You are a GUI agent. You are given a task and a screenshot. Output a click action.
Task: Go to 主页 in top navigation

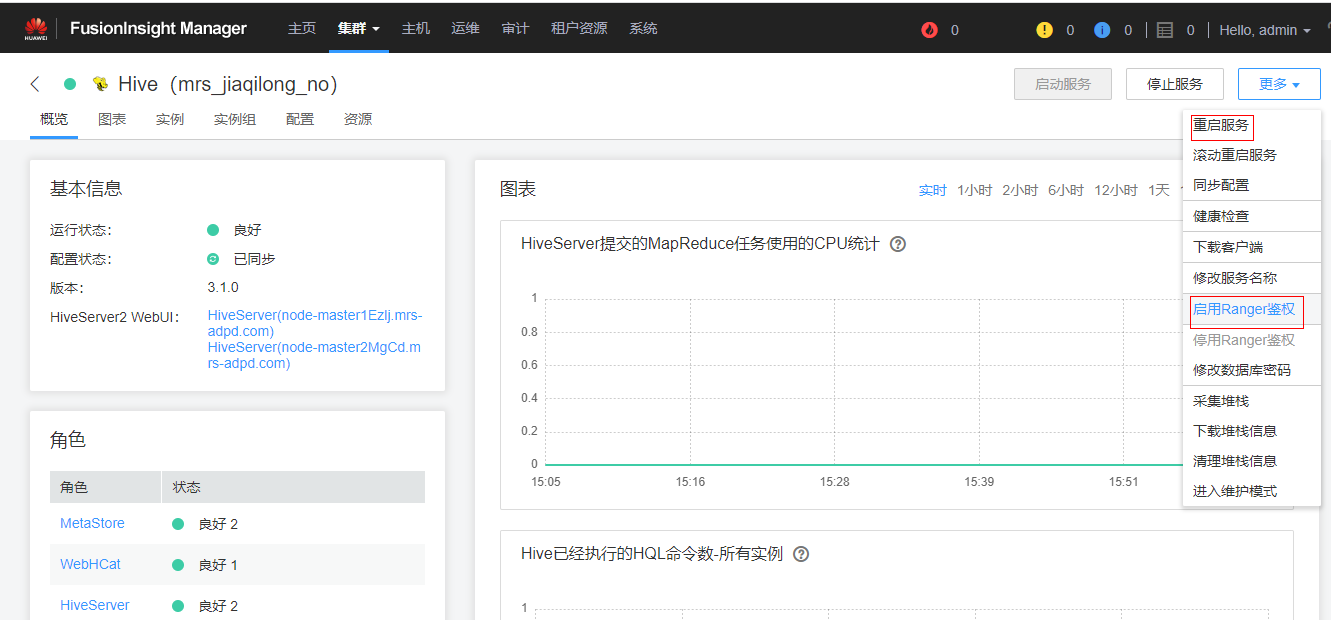(x=302, y=29)
